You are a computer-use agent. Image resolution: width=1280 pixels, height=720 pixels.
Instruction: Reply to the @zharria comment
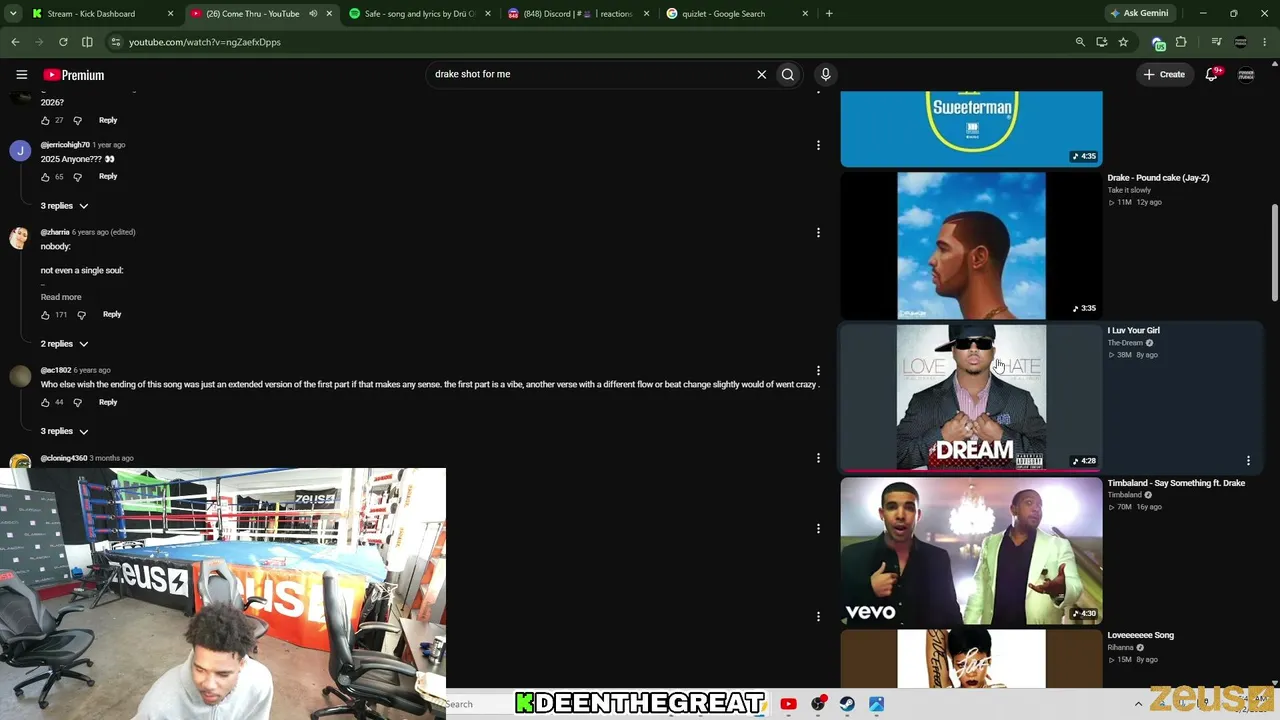[x=112, y=314]
